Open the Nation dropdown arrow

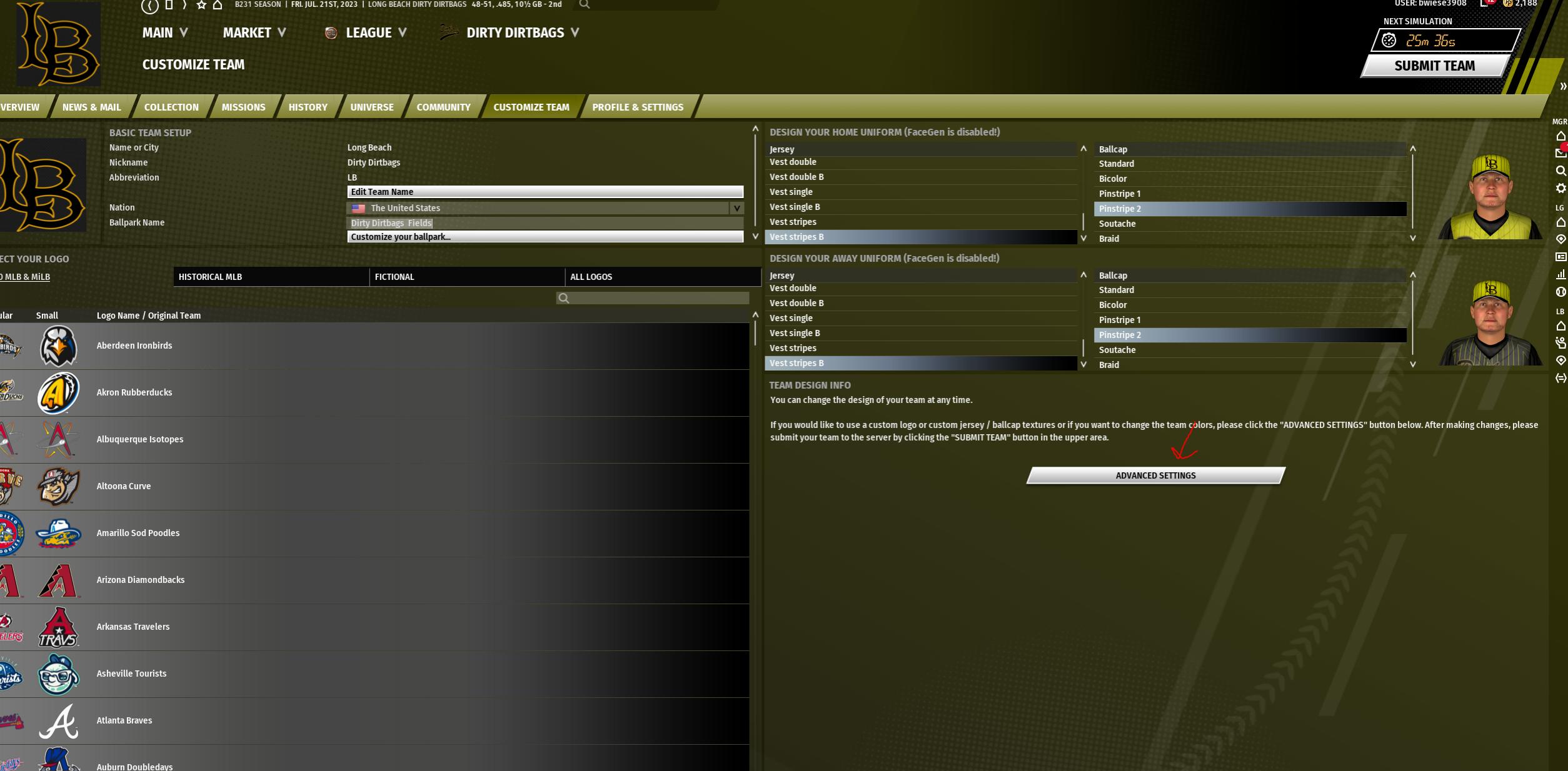click(736, 208)
